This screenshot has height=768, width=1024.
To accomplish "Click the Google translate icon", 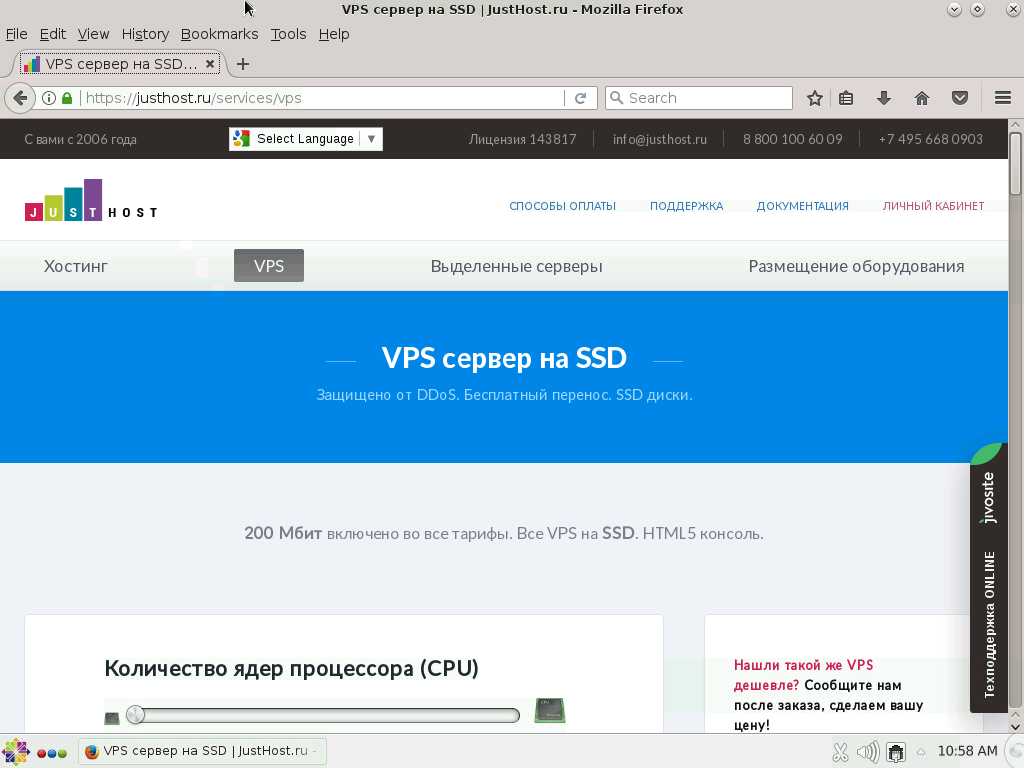I will [x=242, y=138].
